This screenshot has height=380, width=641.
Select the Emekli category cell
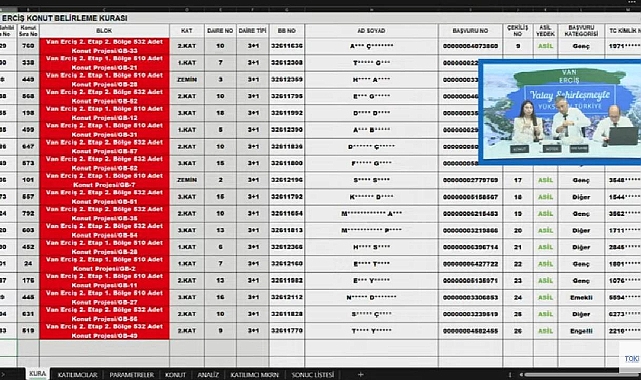(x=581, y=297)
